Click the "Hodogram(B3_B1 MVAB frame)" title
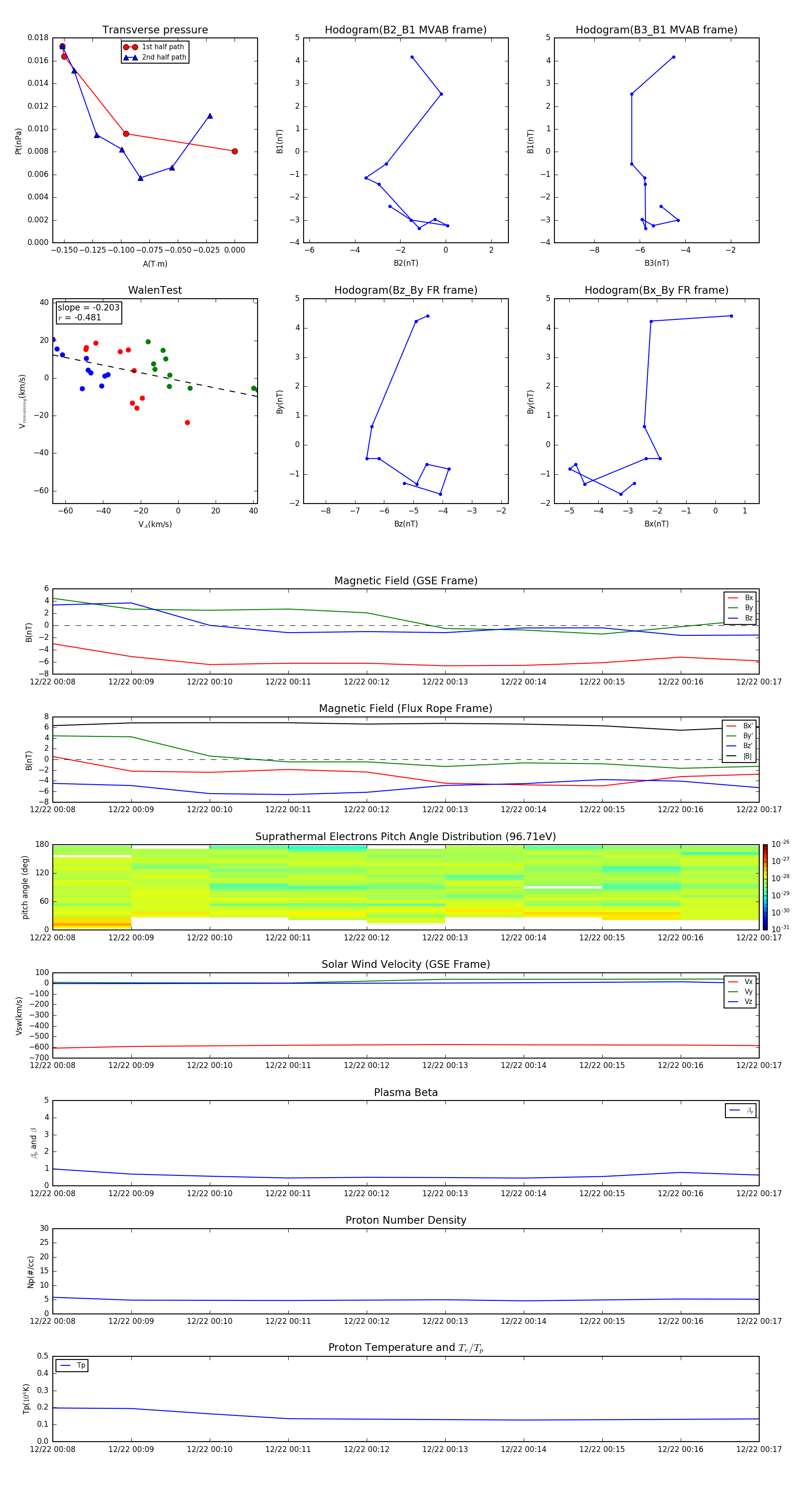Viewport: 812px width, 1489px height. 656,29
